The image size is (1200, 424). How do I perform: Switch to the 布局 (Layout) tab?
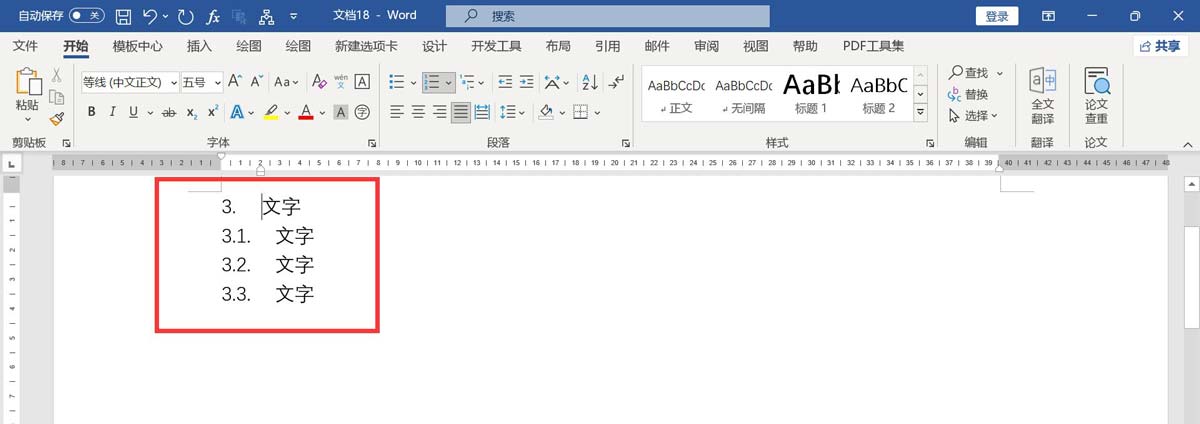tap(558, 46)
